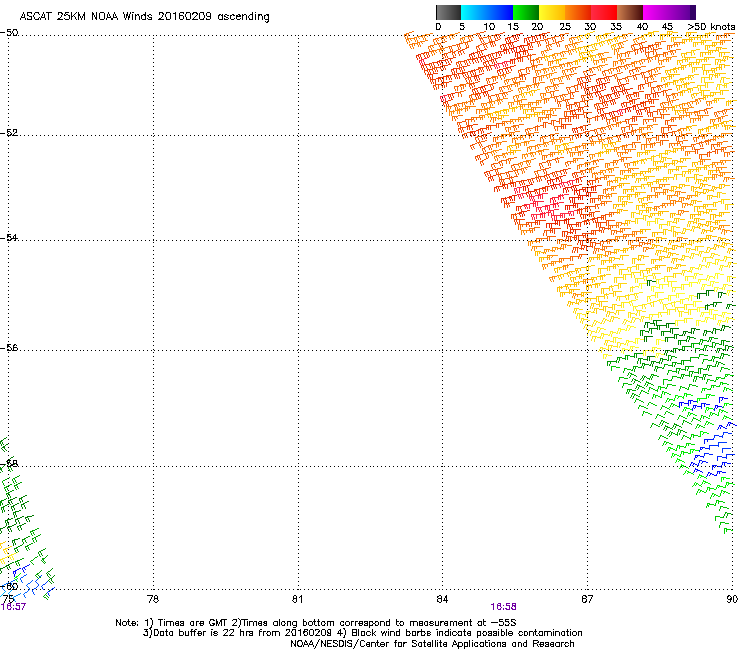The image size is (740, 650).
Task: Click the orange 25–30 knots color segment
Action: [x=578, y=12]
